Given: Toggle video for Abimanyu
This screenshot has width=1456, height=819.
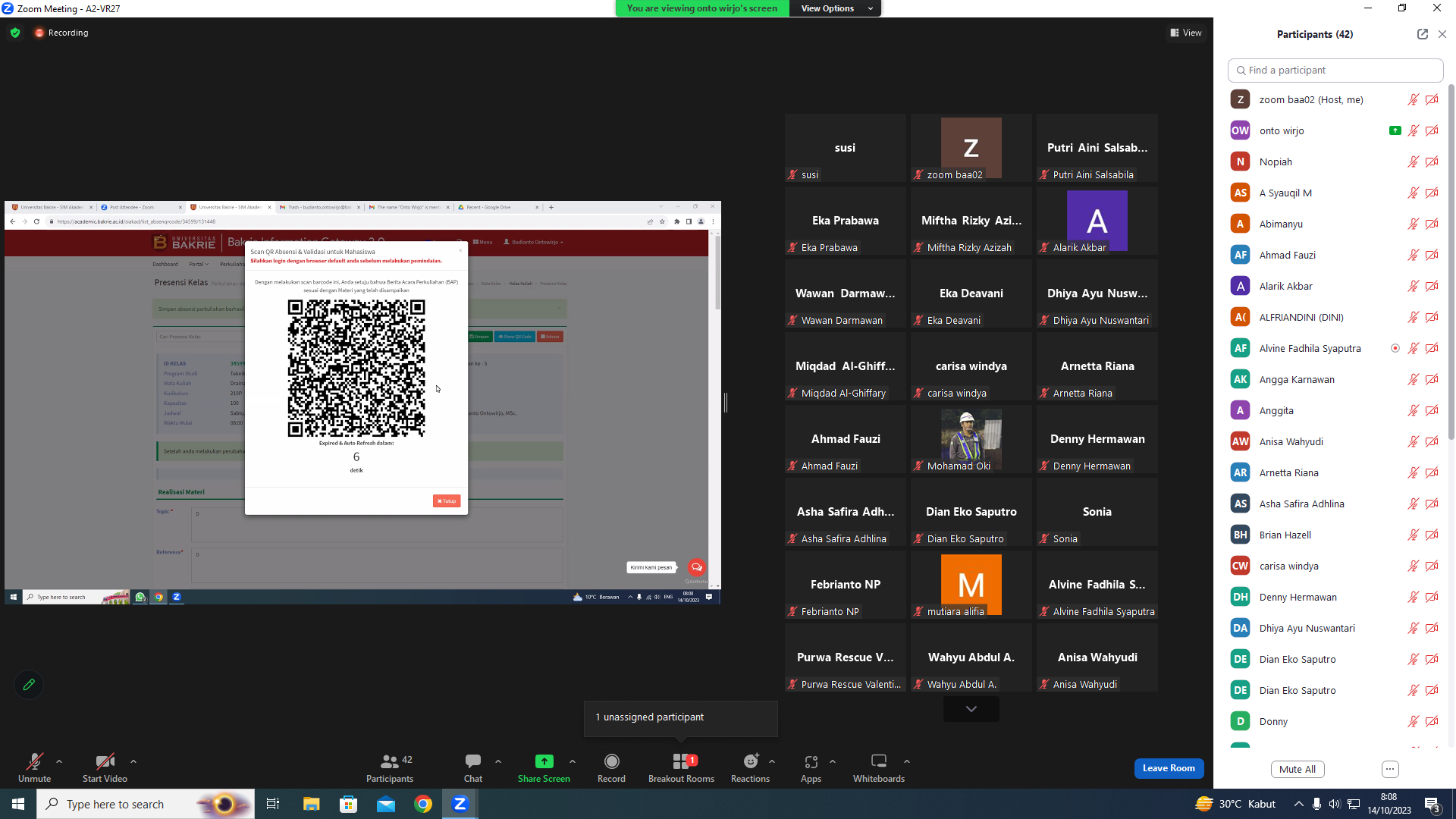Looking at the screenshot, I should pyautogui.click(x=1432, y=224).
